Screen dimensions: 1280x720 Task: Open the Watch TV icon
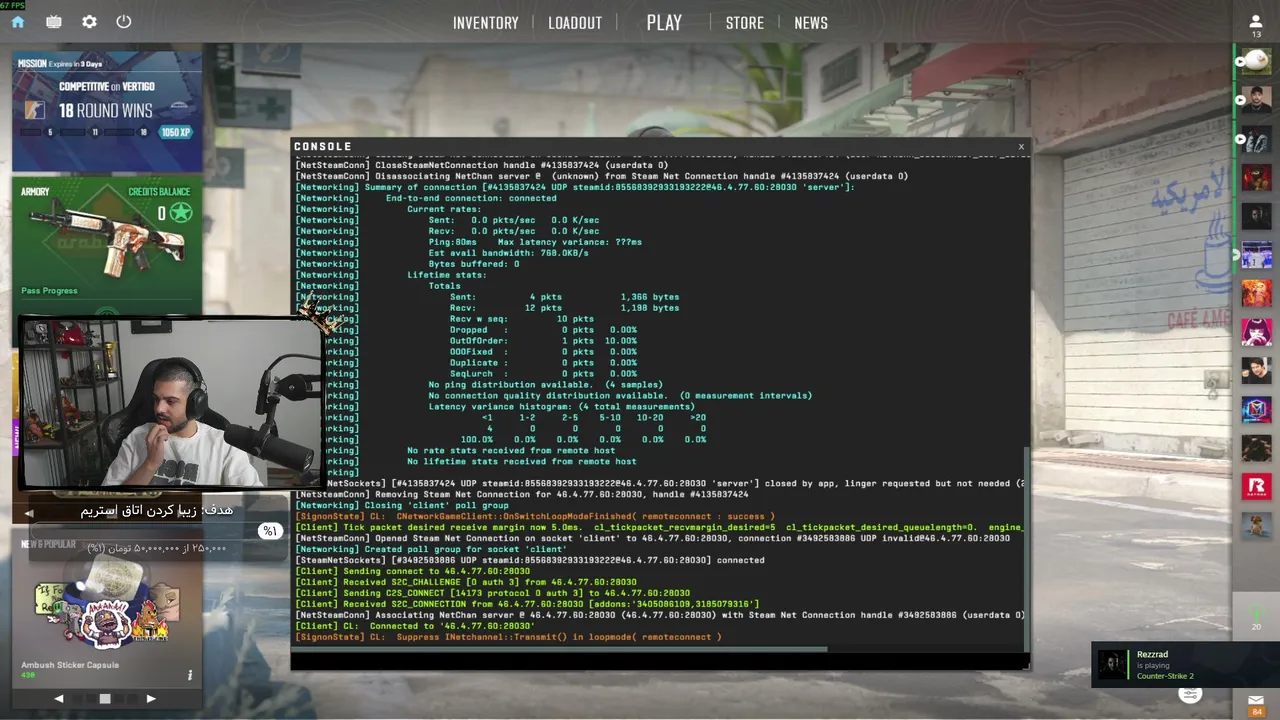coord(54,22)
